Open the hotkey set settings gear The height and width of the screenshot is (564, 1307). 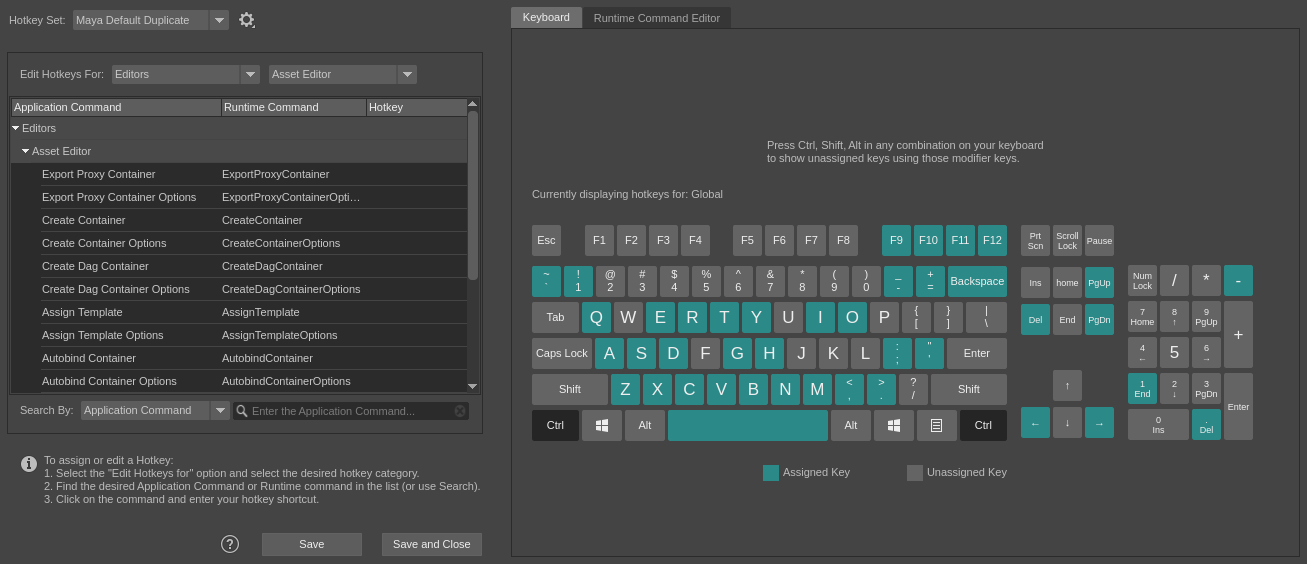click(246, 20)
